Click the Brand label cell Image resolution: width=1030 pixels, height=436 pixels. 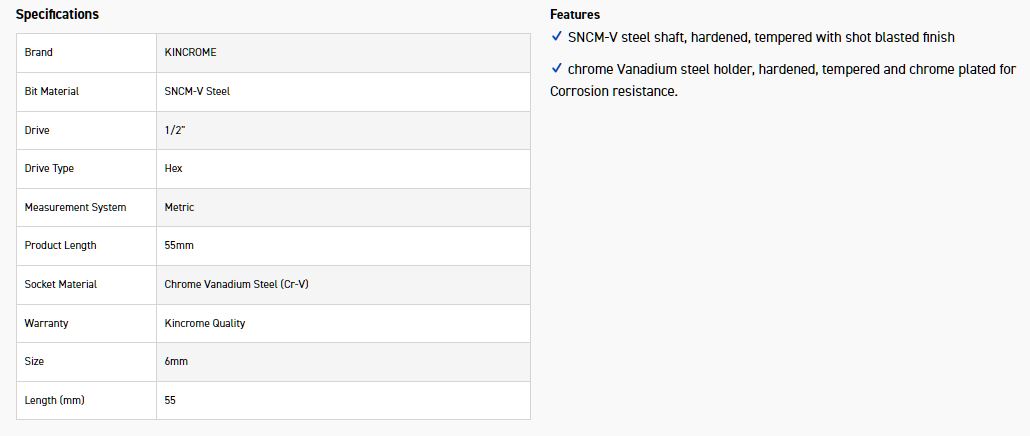(39, 52)
